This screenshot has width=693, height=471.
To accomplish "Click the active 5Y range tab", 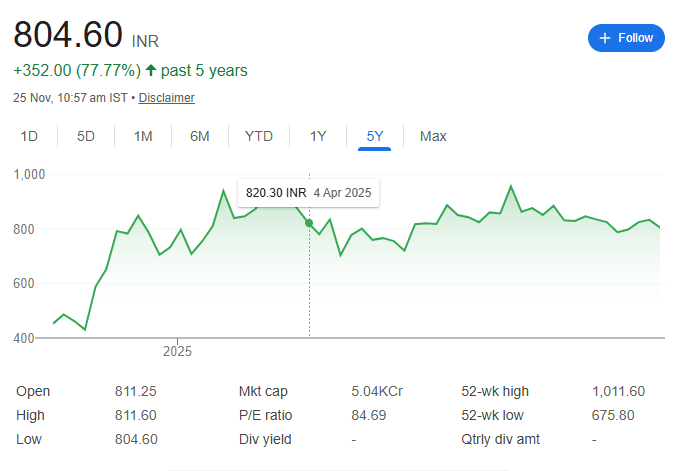I will click(x=375, y=136).
